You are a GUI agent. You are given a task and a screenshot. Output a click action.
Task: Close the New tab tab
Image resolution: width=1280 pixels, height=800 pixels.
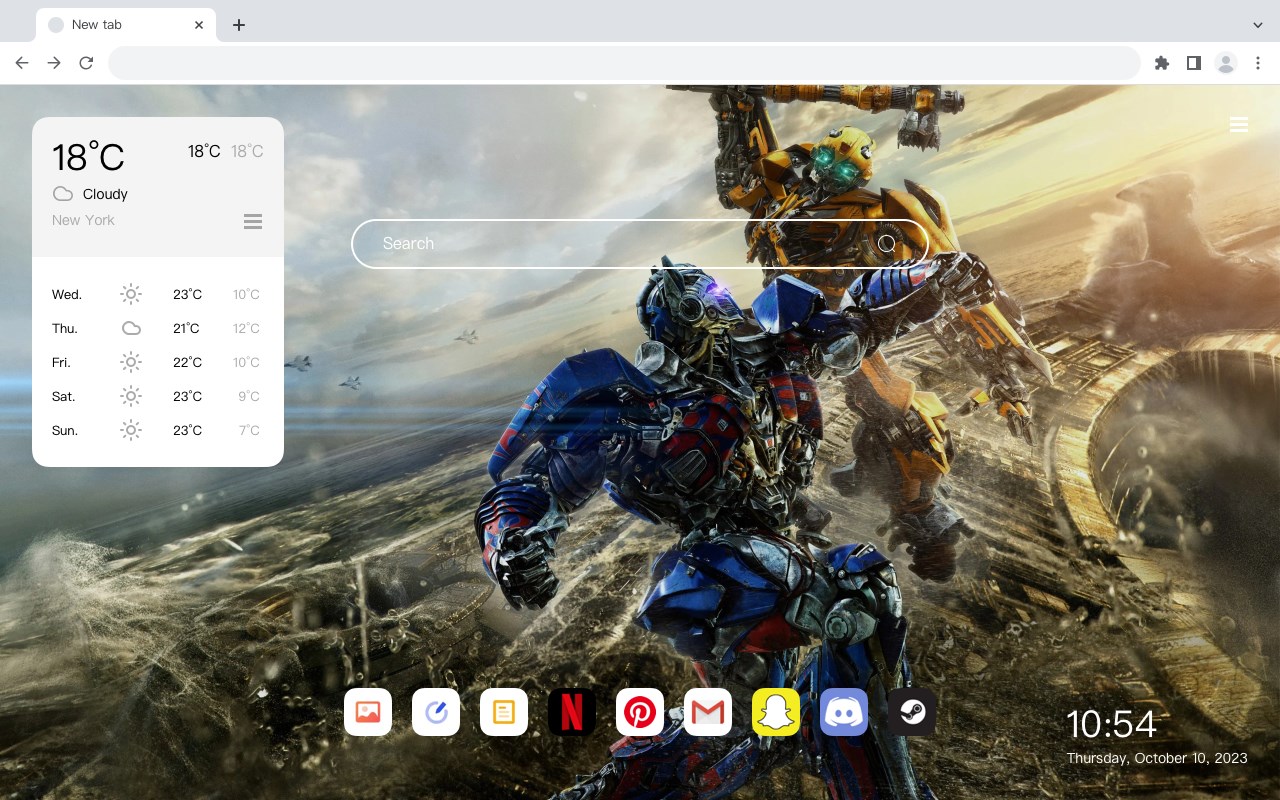pyautogui.click(x=199, y=25)
